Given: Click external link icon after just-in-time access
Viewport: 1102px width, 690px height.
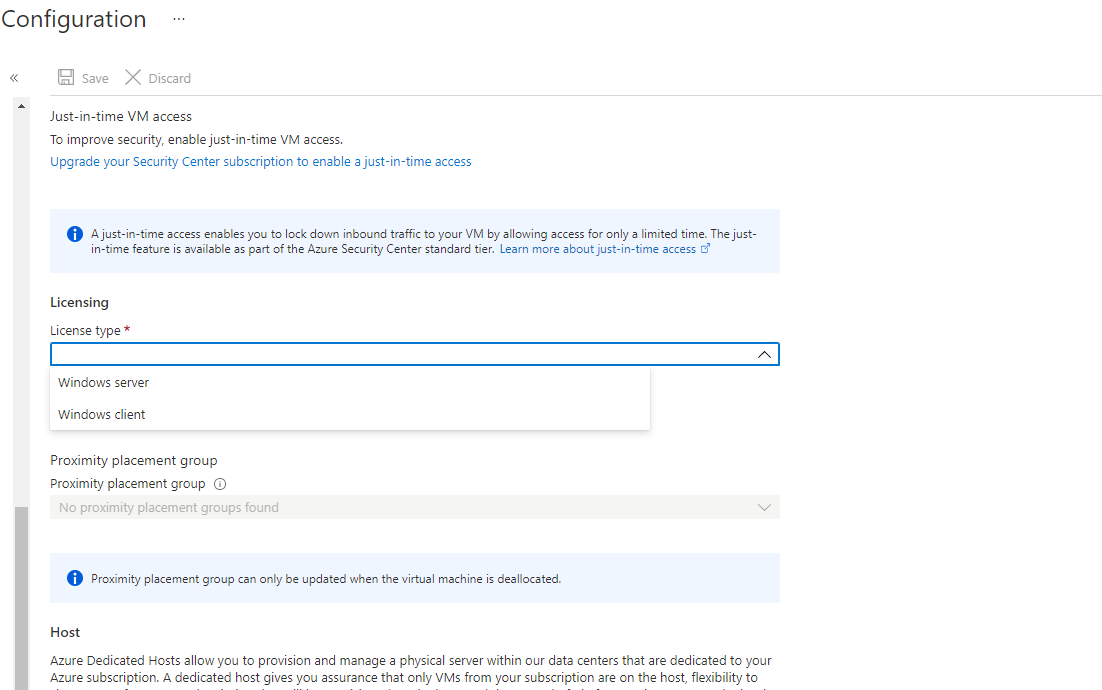Looking at the screenshot, I should point(705,248).
